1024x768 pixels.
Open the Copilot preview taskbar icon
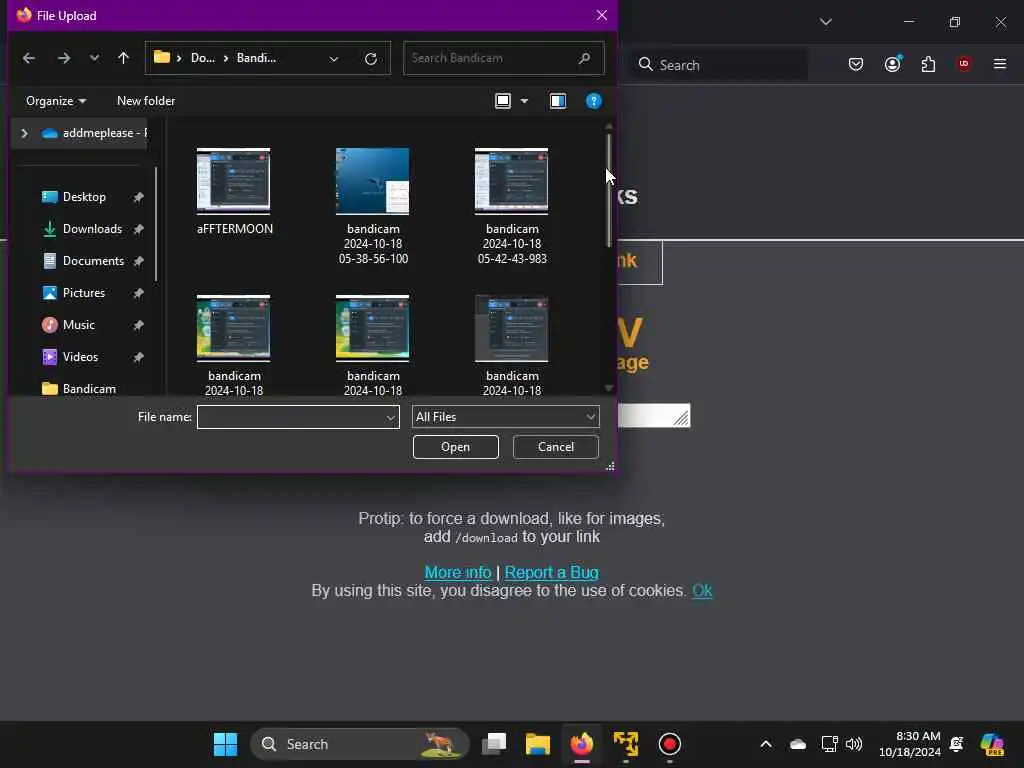click(x=992, y=744)
